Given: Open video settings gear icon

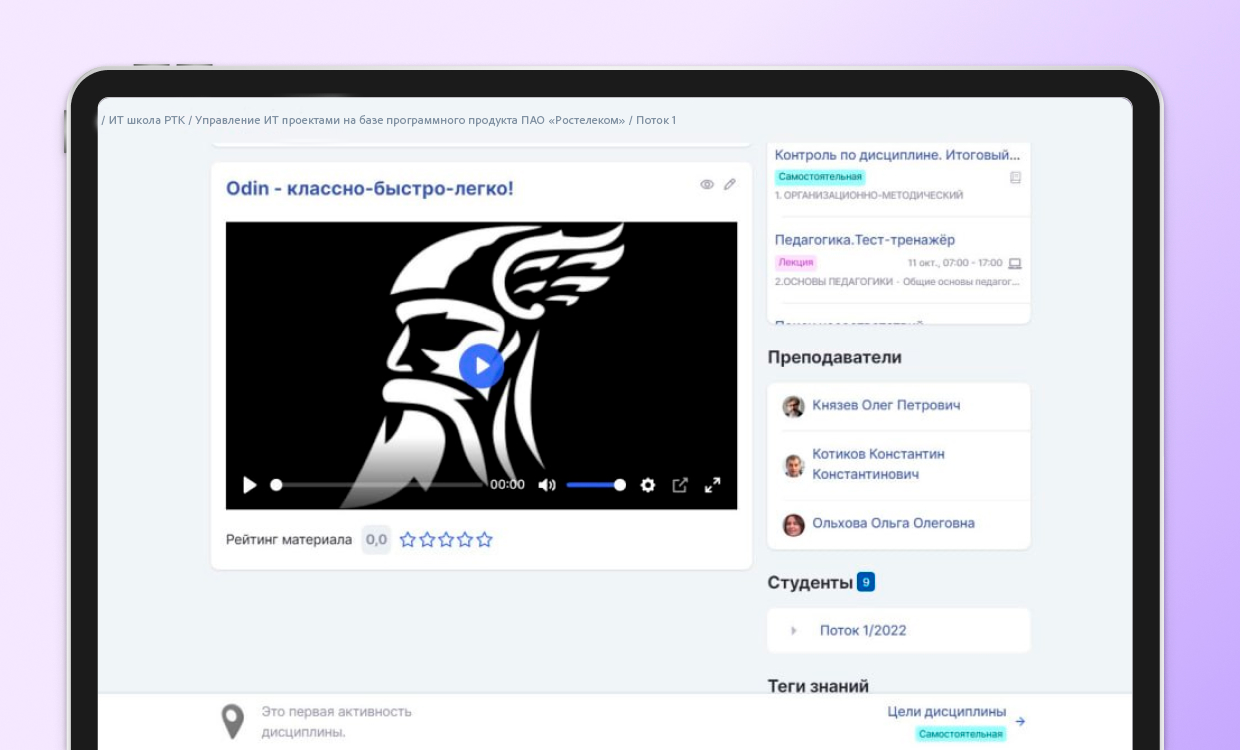Looking at the screenshot, I should click(x=648, y=485).
